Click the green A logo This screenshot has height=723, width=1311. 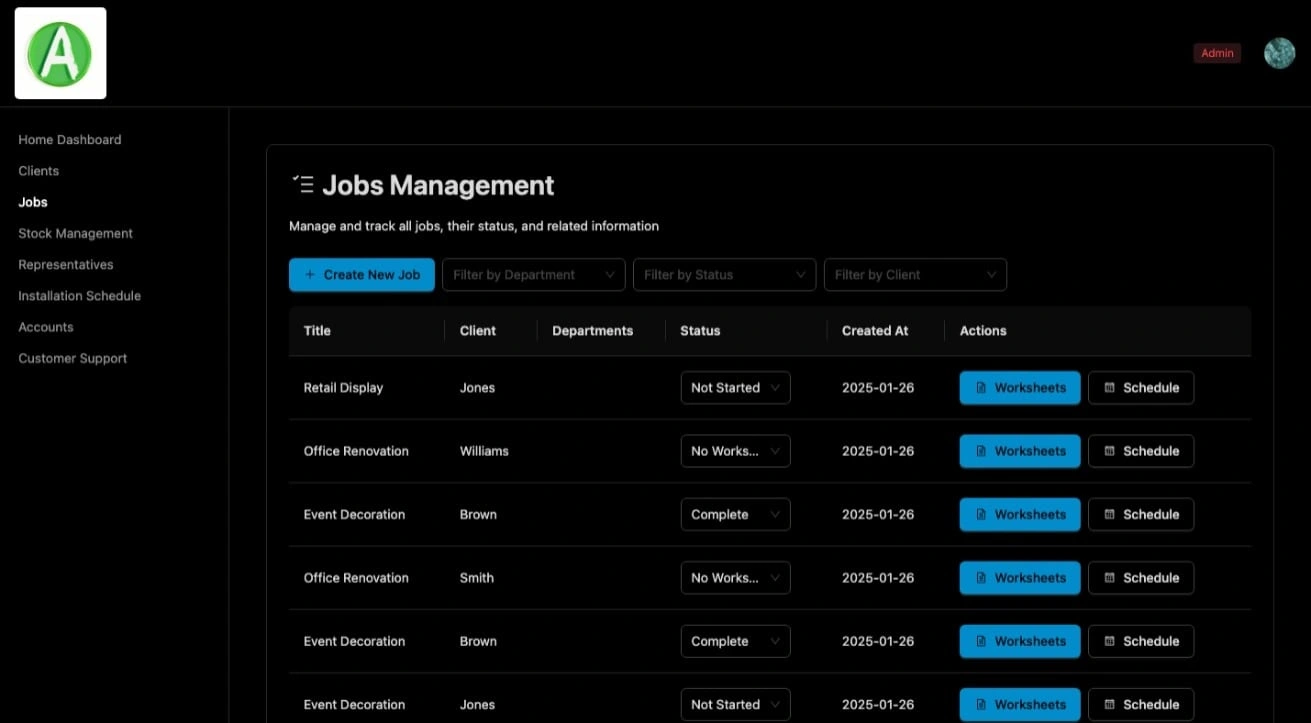(60, 53)
